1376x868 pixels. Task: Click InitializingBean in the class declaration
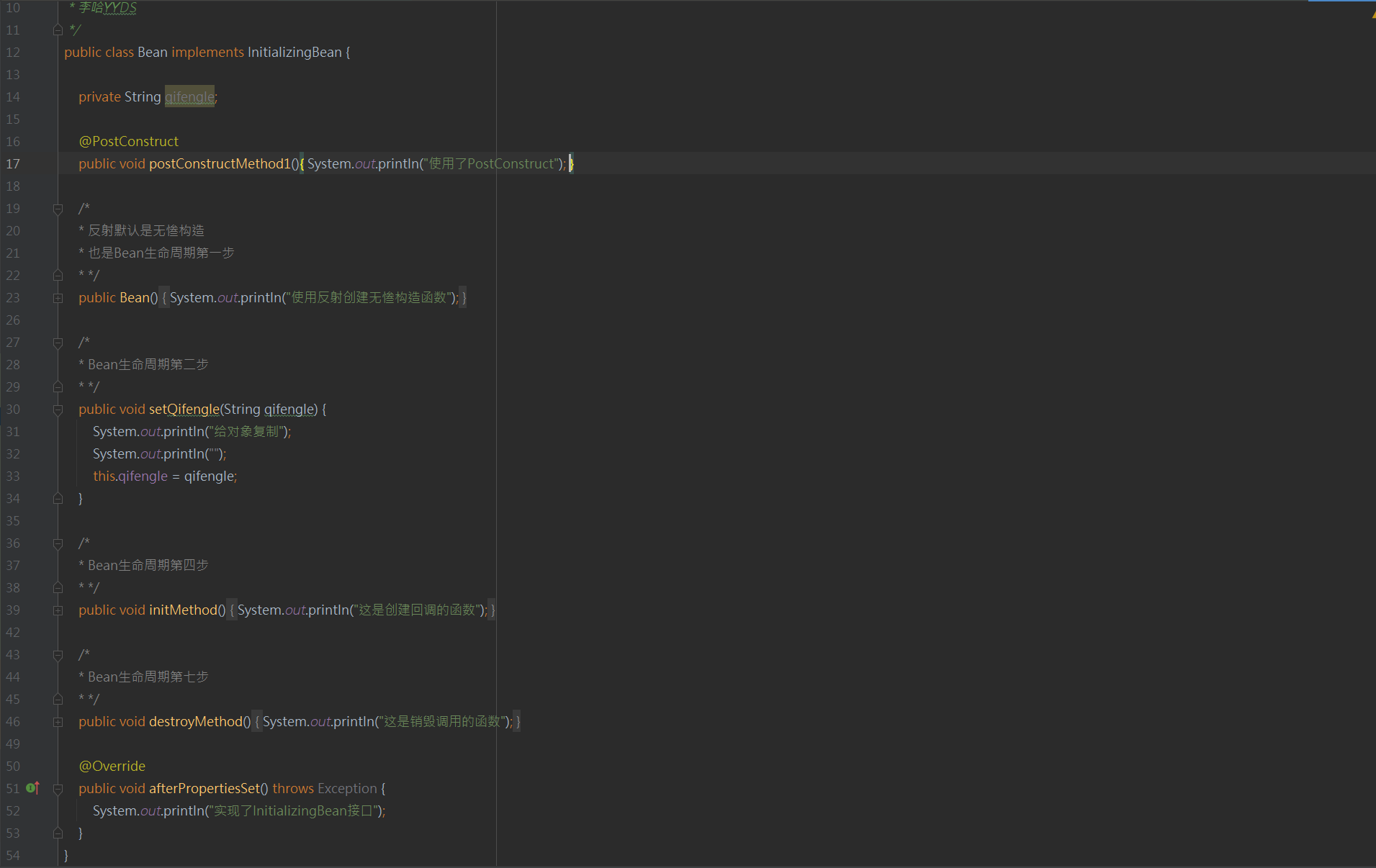pos(294,53)
